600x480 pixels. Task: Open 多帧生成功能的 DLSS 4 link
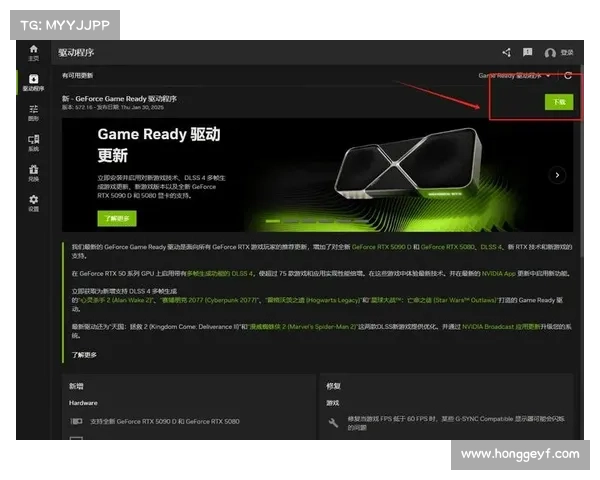[x=220, y=274]
